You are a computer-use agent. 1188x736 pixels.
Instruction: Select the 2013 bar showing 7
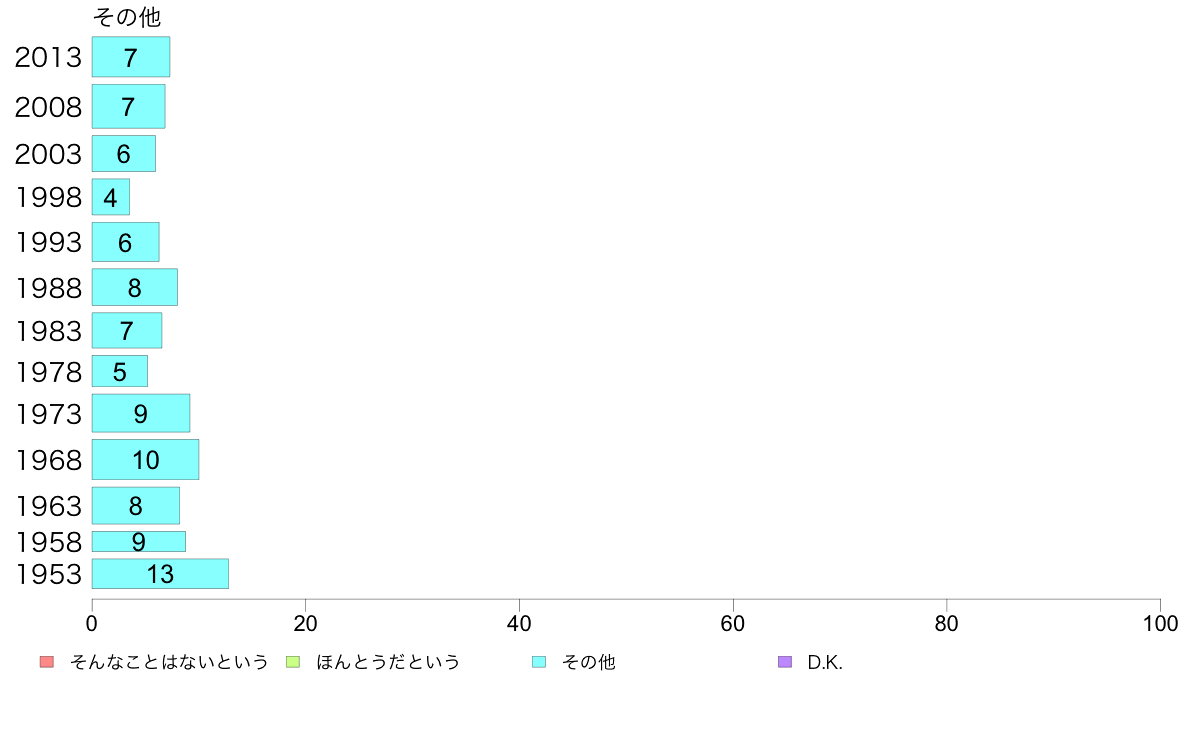131,57
